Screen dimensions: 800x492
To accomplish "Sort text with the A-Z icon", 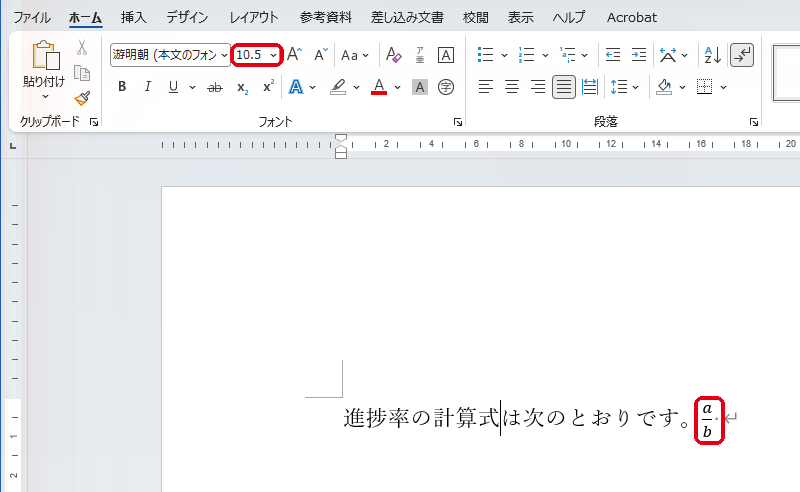I will tap(712, 55).
